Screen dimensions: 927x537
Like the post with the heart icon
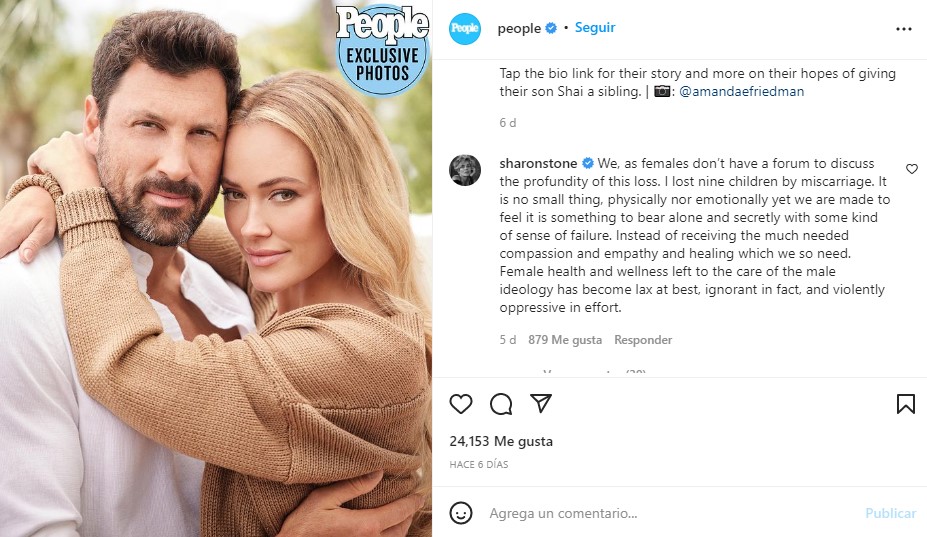click(460, 404)
